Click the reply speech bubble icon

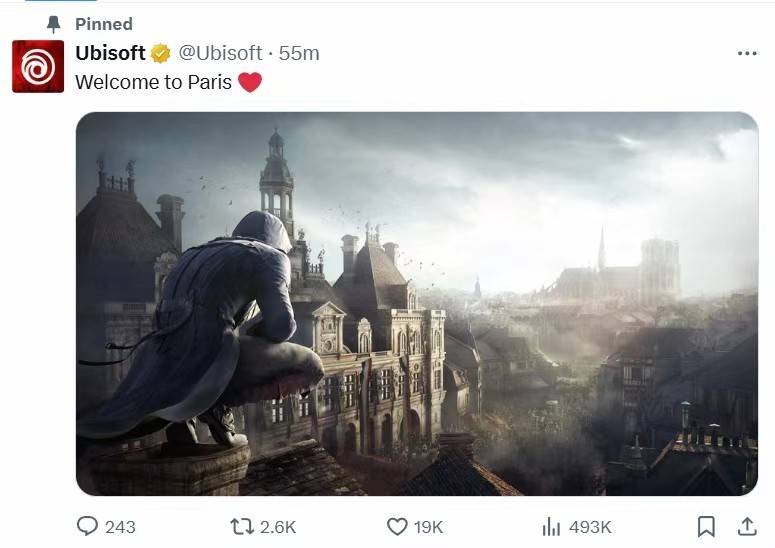88,526
